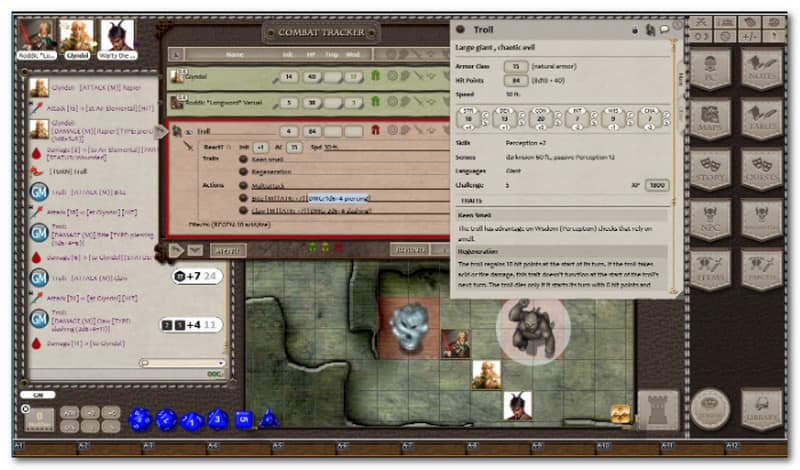Screen dimensions: 800x470
Task: Toggle targeting section icon for Glyndel
Action: [392, 76]
